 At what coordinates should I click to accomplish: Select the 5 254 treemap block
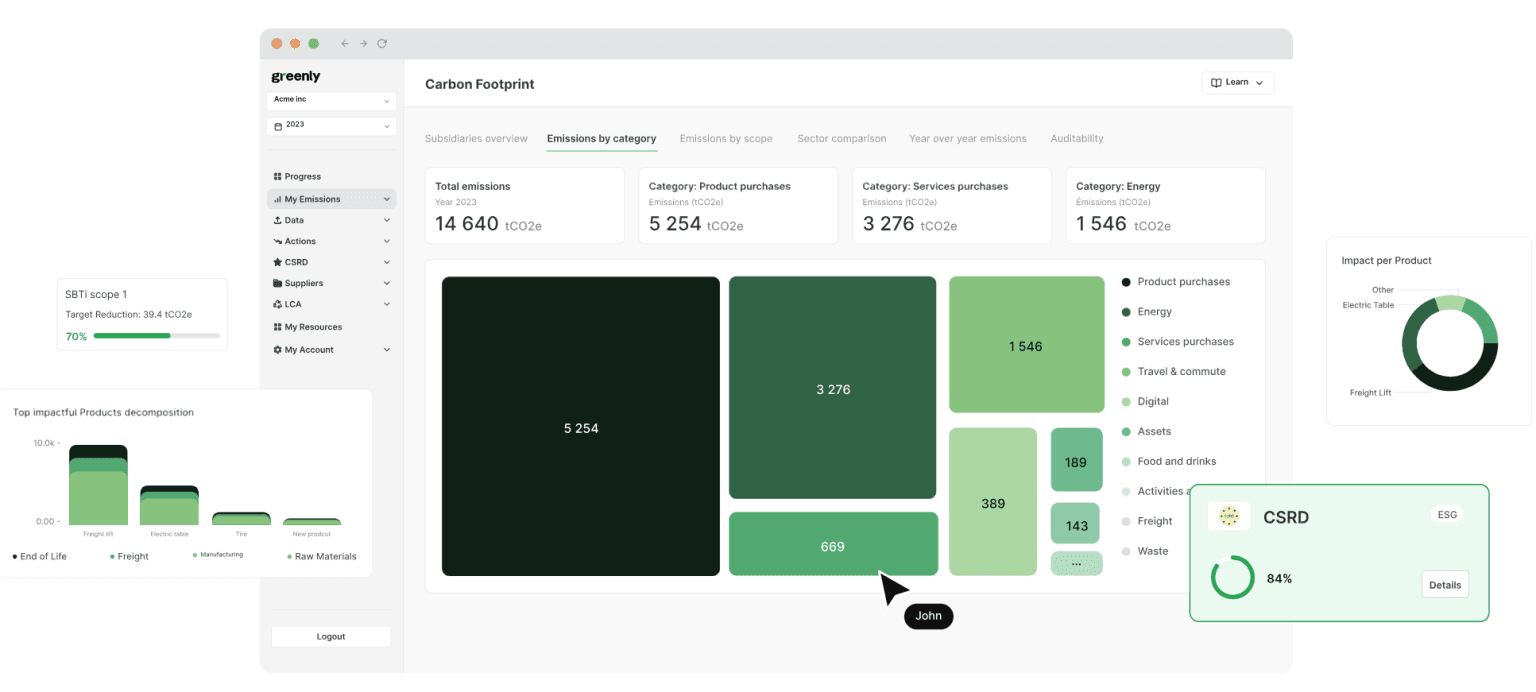pyautogui.click(x=580, y=425)
